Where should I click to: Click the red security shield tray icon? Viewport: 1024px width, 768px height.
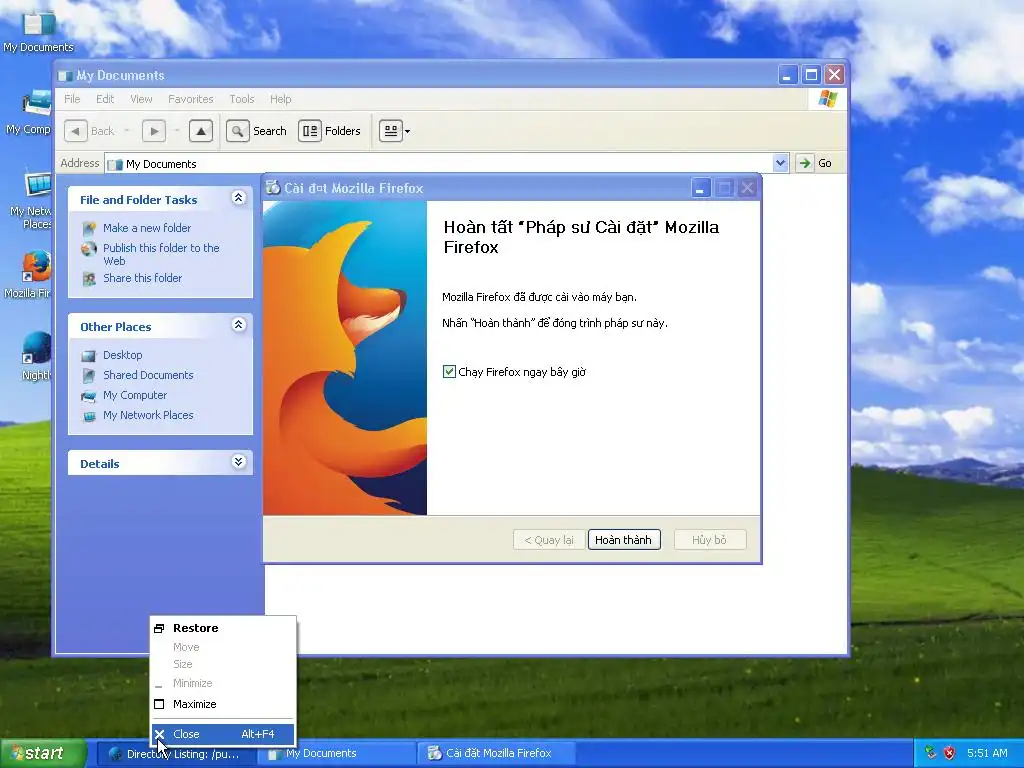coord(950,753)
